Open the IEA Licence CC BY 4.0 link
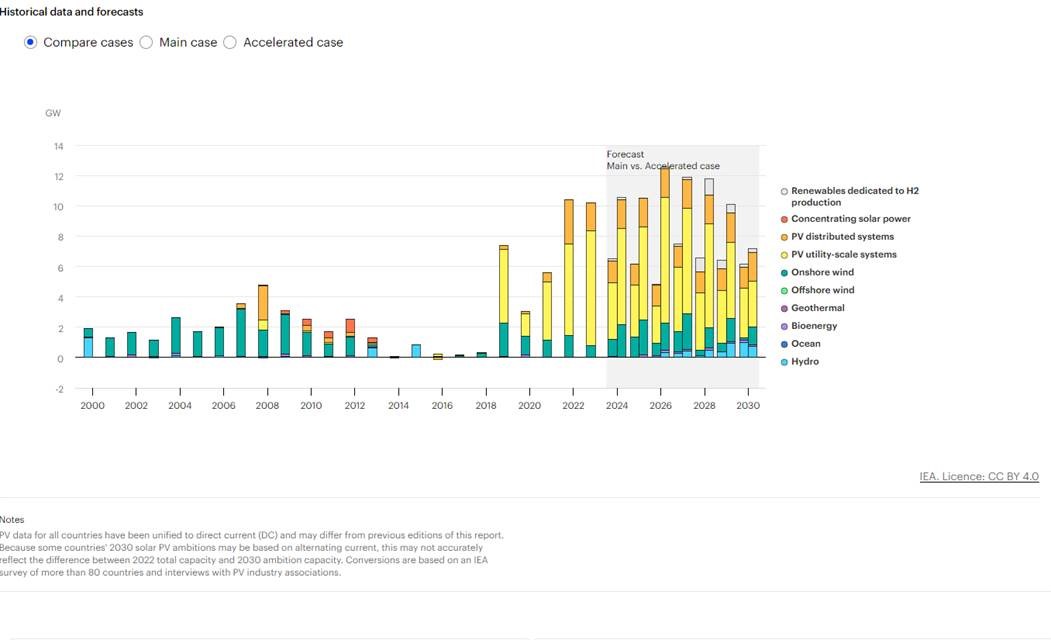Screen dimensions: 1051x640 pos(978,477)
